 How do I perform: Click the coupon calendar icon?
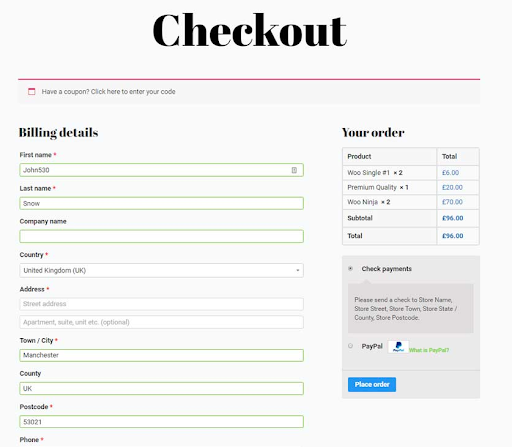[32, 91]
